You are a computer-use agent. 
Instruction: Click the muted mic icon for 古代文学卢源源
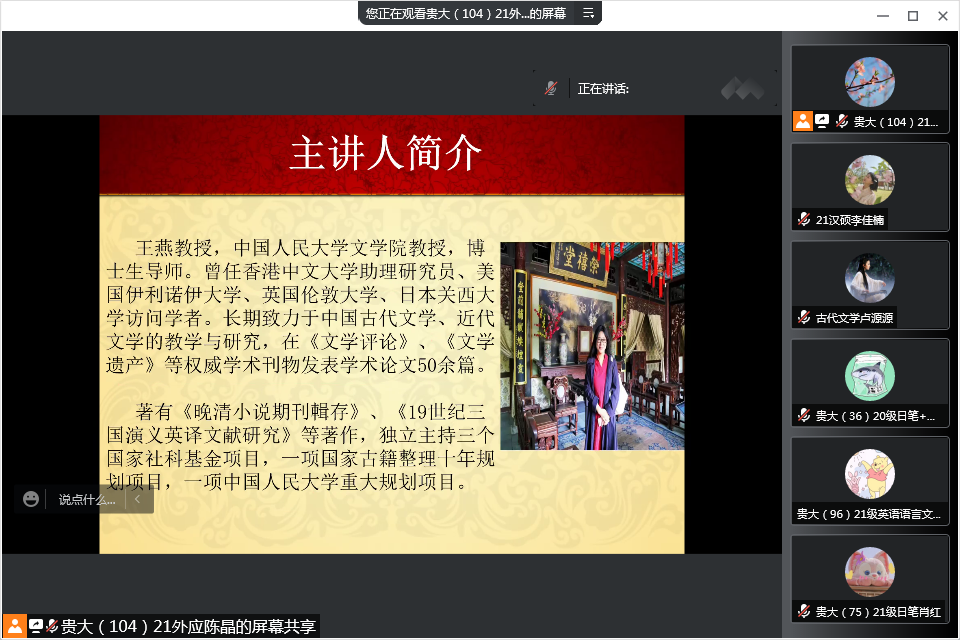click(x=804, y=317)
